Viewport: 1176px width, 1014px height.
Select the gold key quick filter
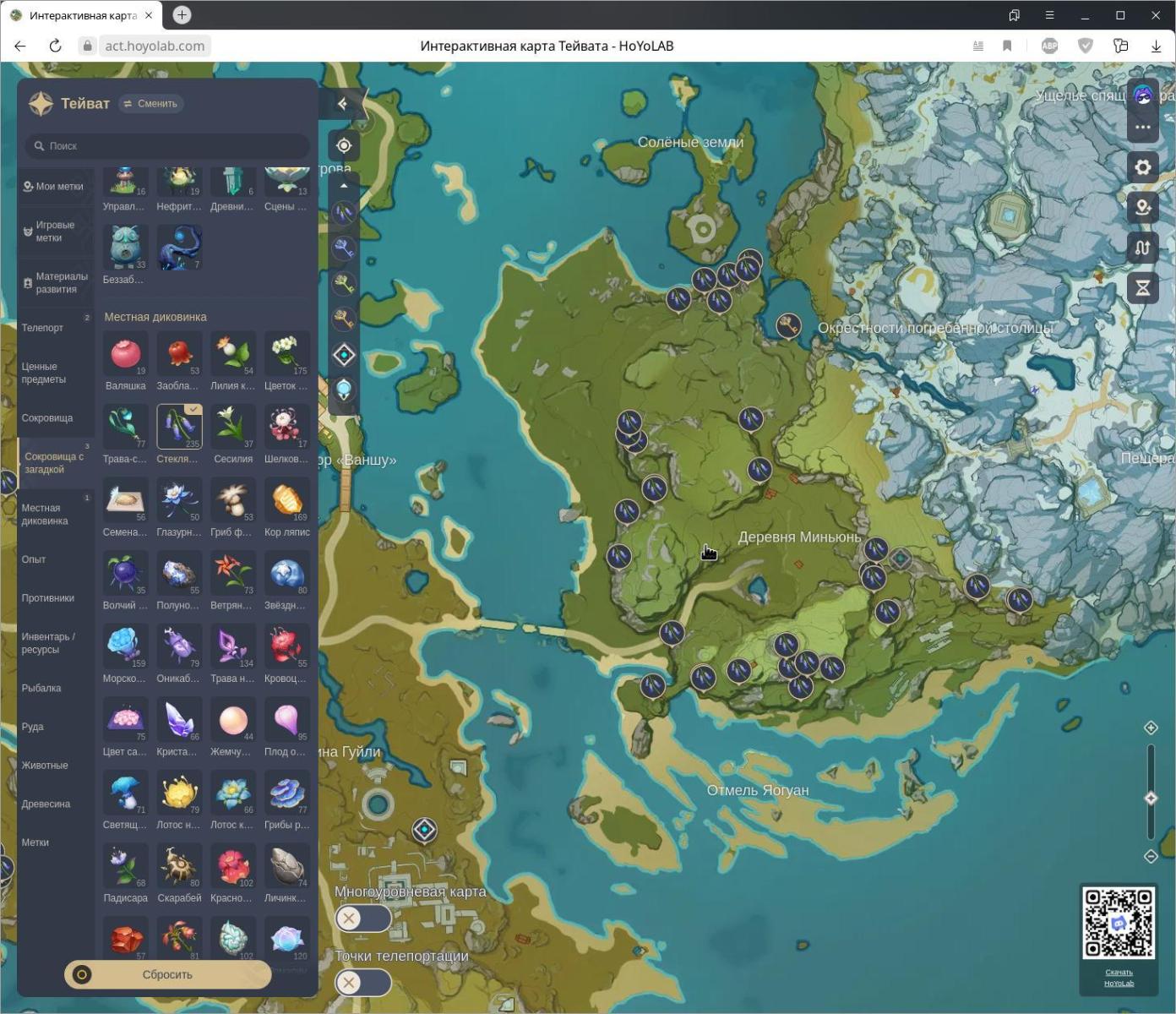click(x=344, y=319)
